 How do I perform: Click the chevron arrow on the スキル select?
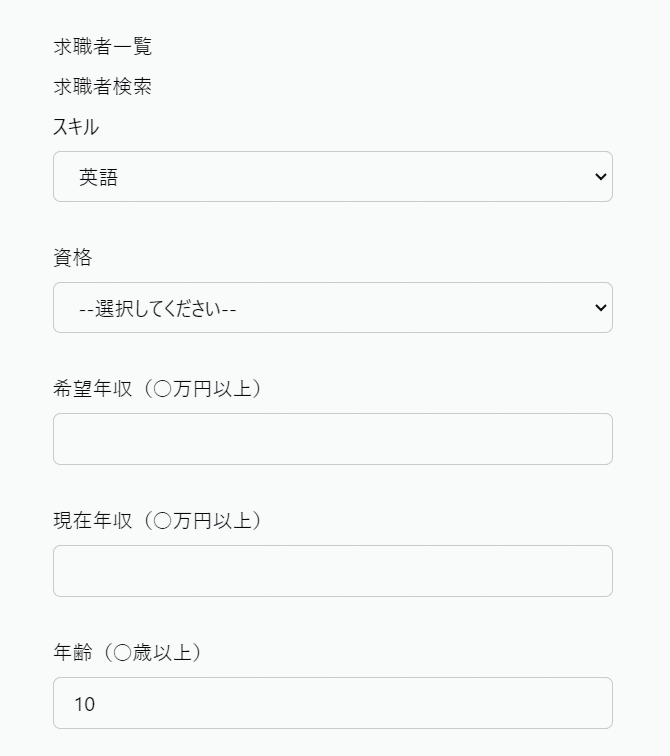[x=600, y=177]
